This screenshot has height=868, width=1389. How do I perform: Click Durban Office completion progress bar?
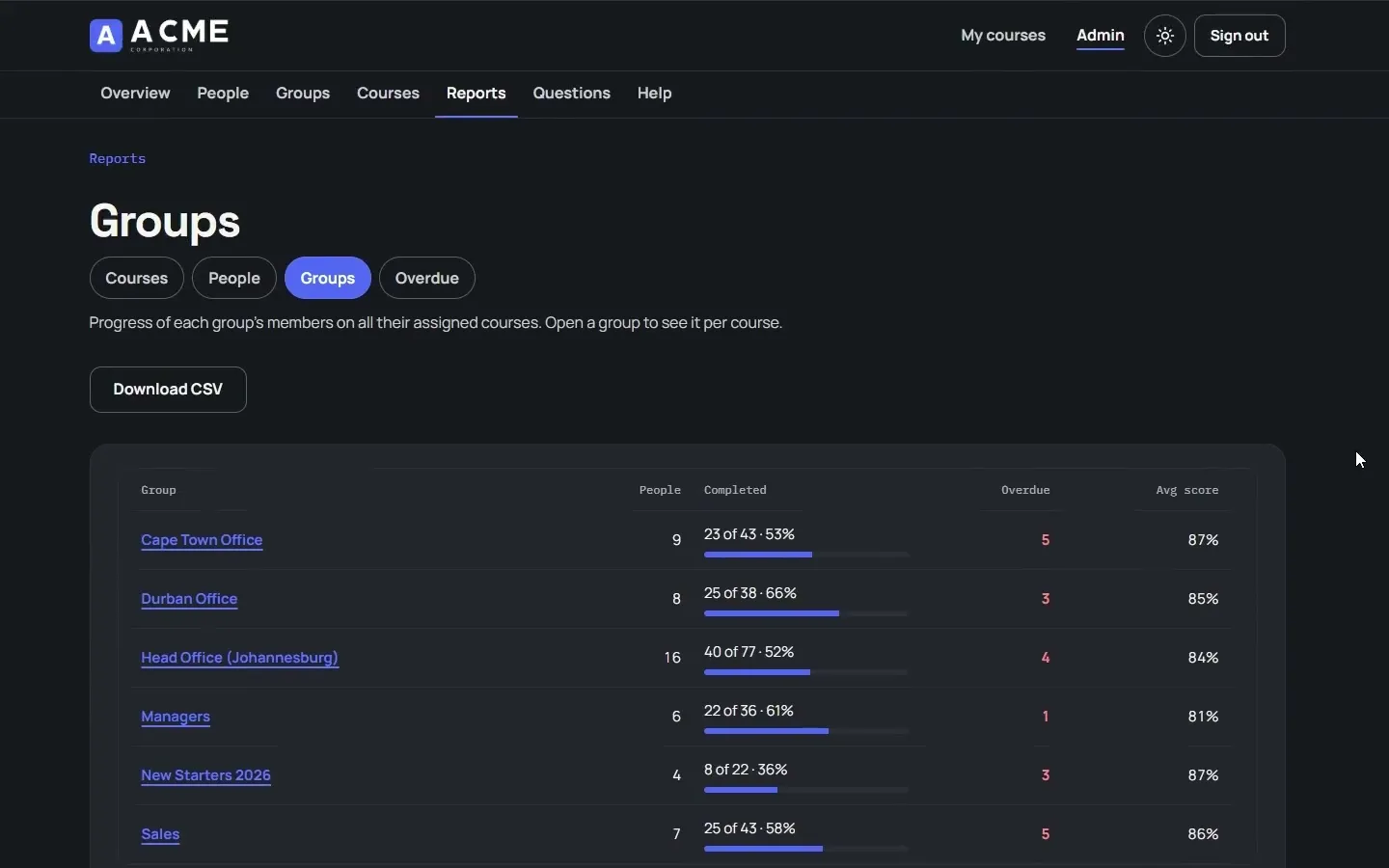point(806,614)
